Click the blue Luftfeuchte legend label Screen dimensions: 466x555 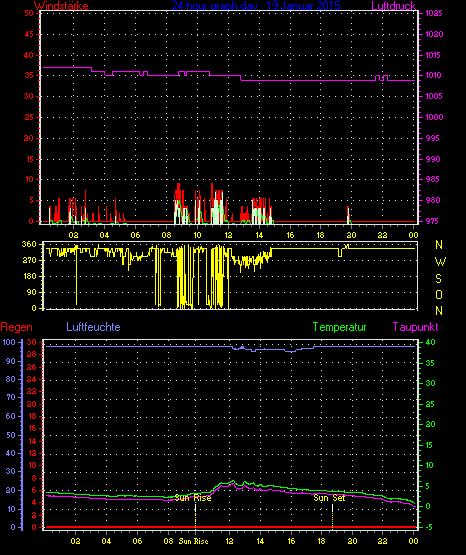[x=93, y=327]
